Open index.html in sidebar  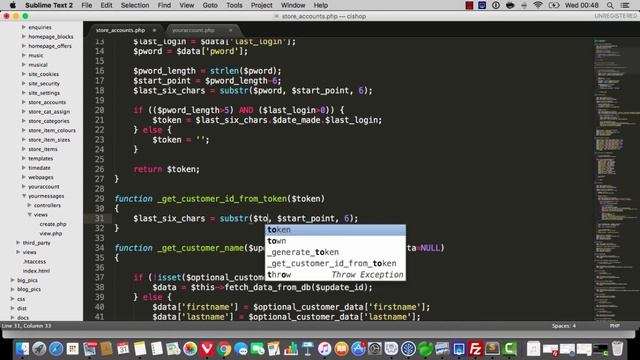click(x=36, y=271)
